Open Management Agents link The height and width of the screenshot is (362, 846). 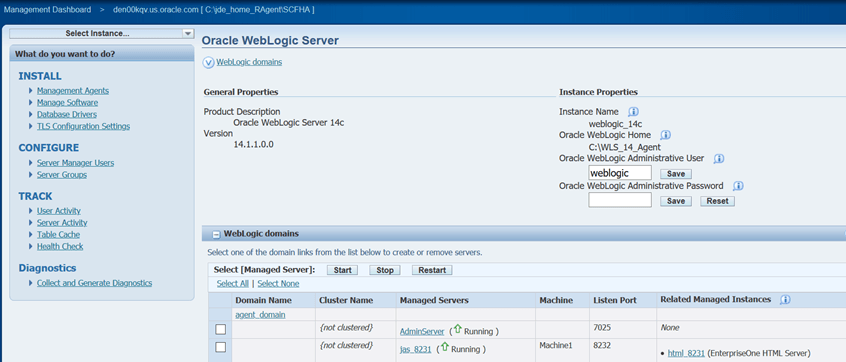(x=73, y=91)
